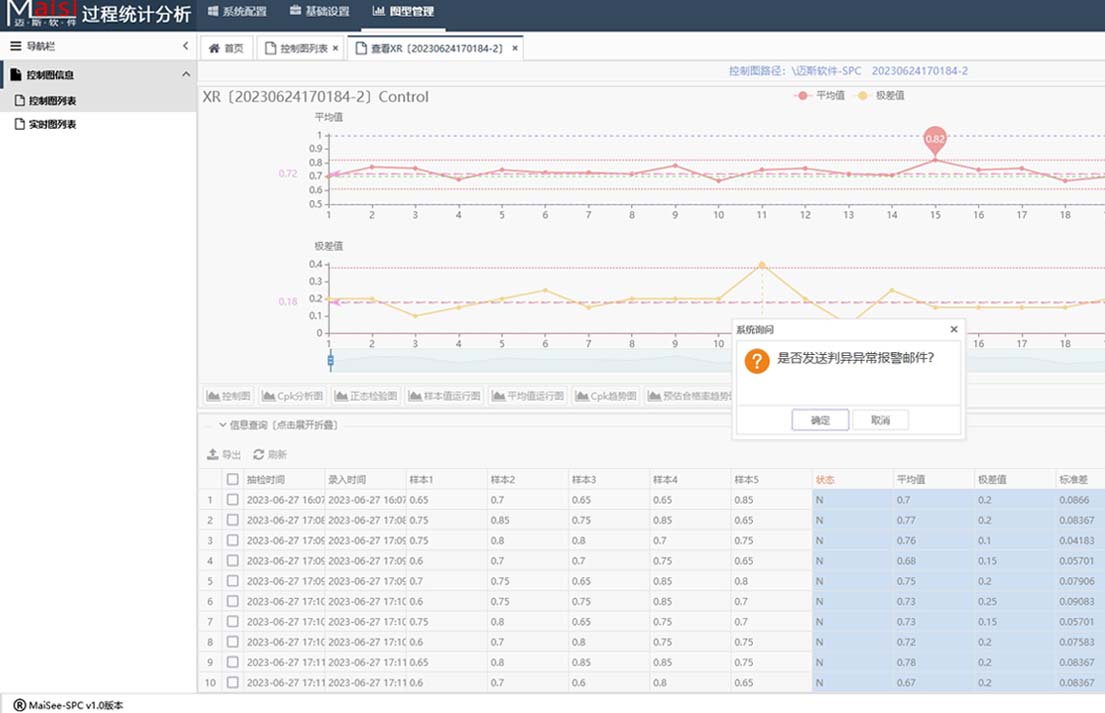The width and height of the screenshot is (1105, 713).
Task: Collapse the 导航栏 sidebar with the chevron
Action: 185,46
